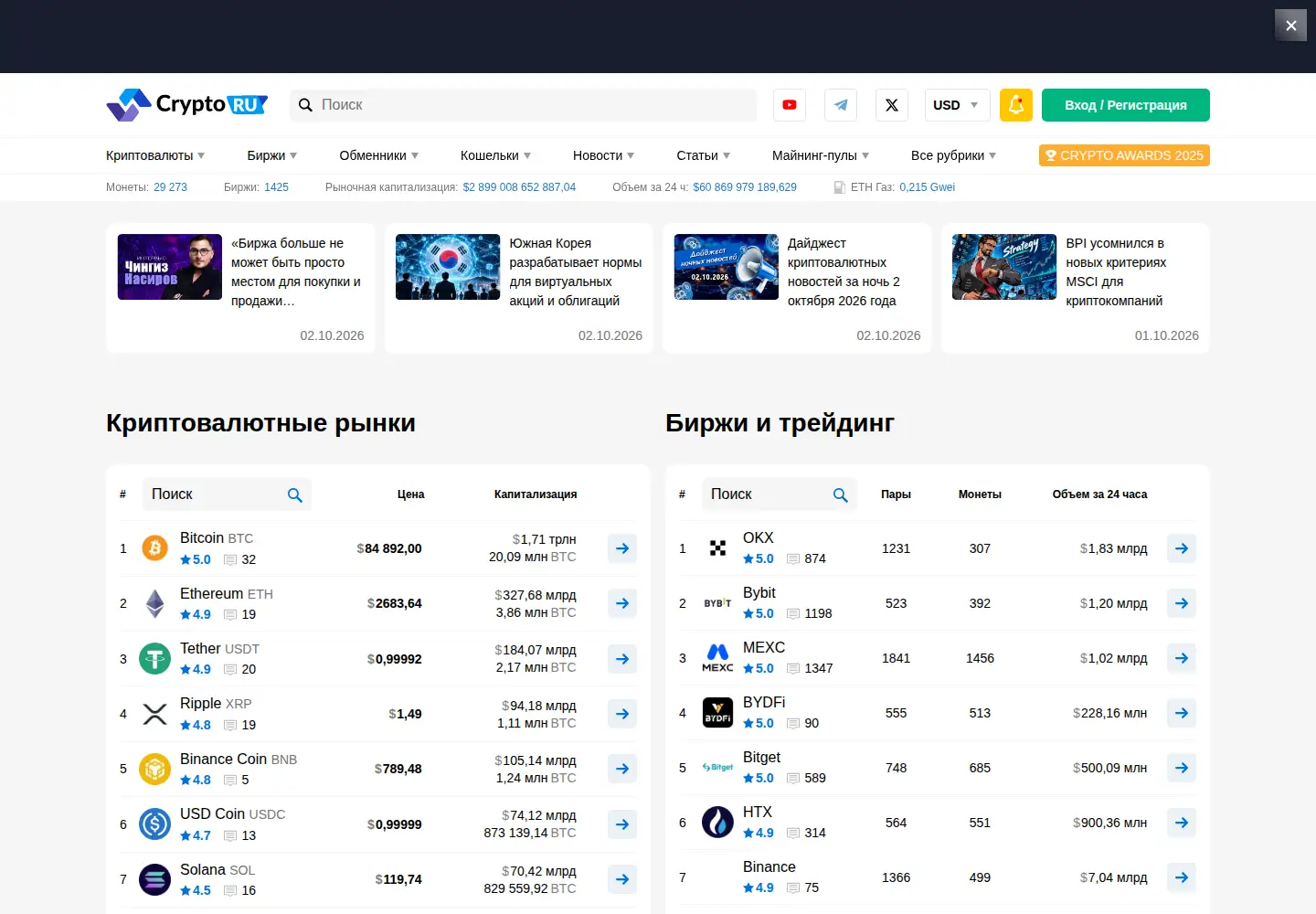Click the OKX exchange logo
The height and width of the screenshot is (914, 1316).
[717, 548]
